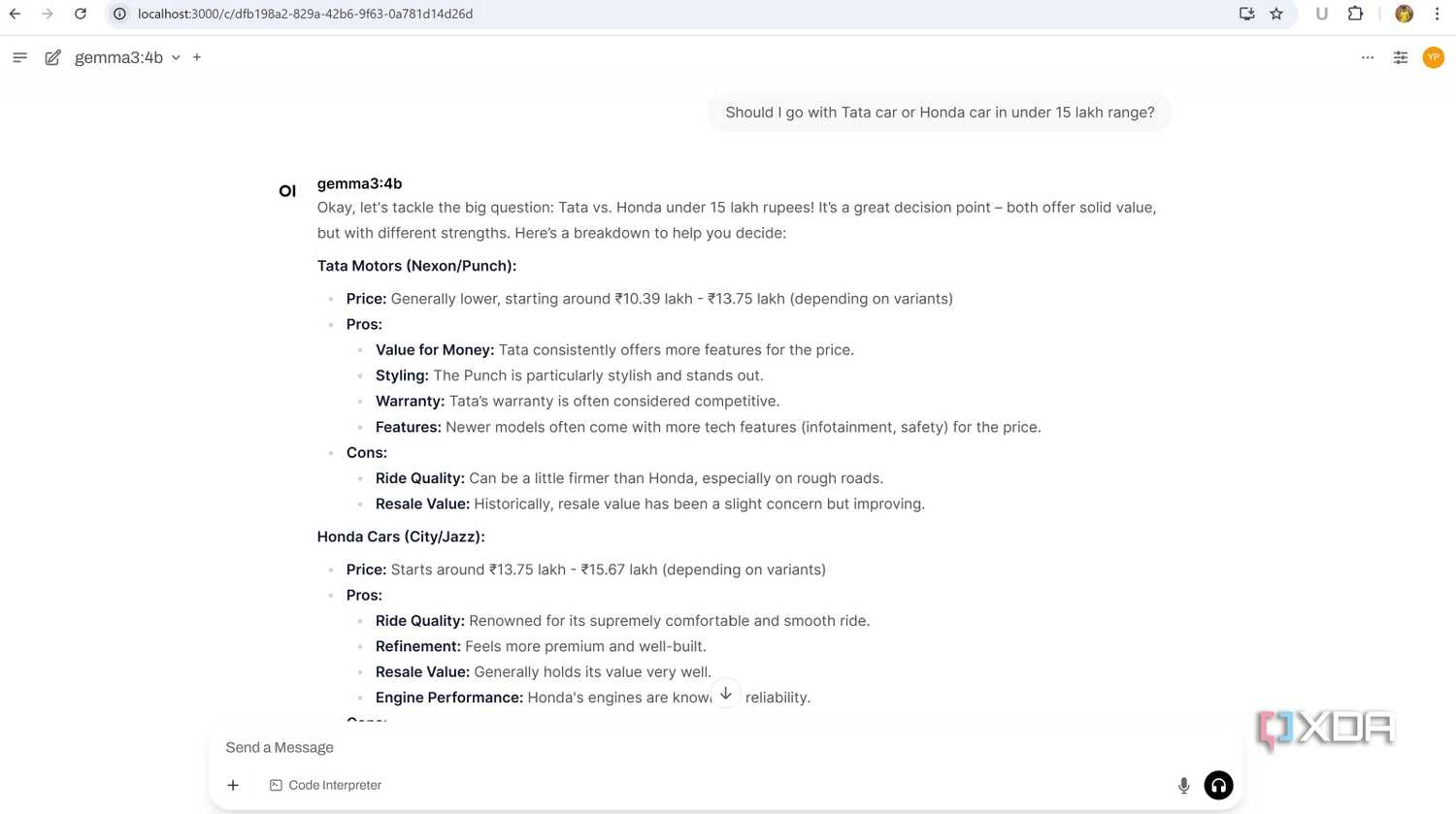The height and width of the screenshot is (814, 1456).
Task: Open browser extensions puzzle icon
Action: pos(1356,14)
